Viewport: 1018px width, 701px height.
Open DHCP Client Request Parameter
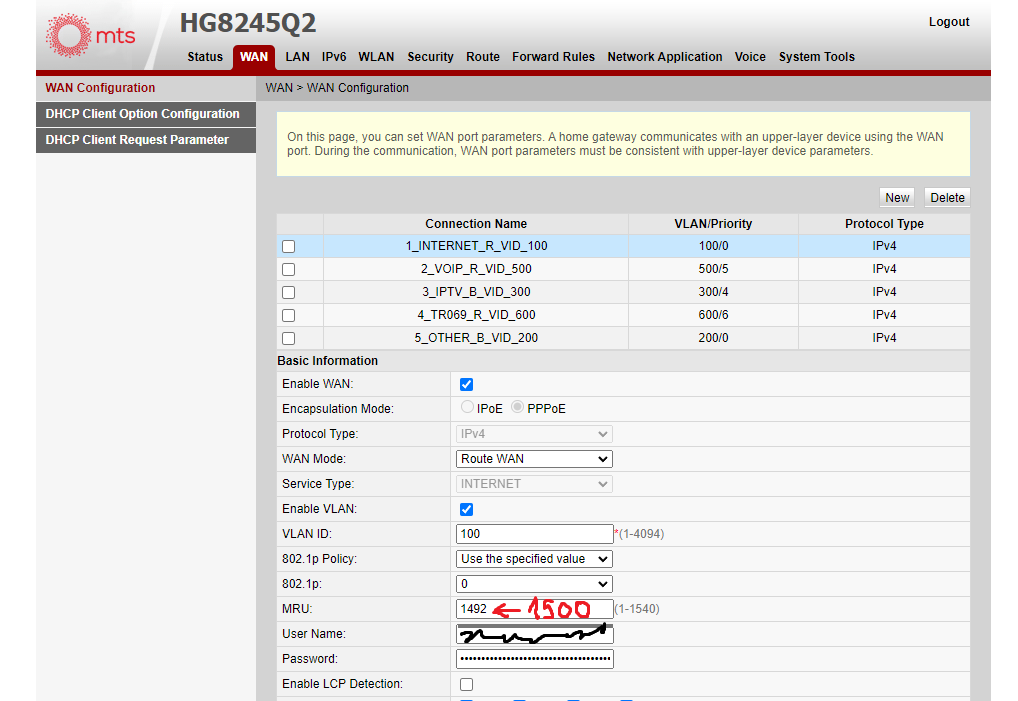[146, 140]
